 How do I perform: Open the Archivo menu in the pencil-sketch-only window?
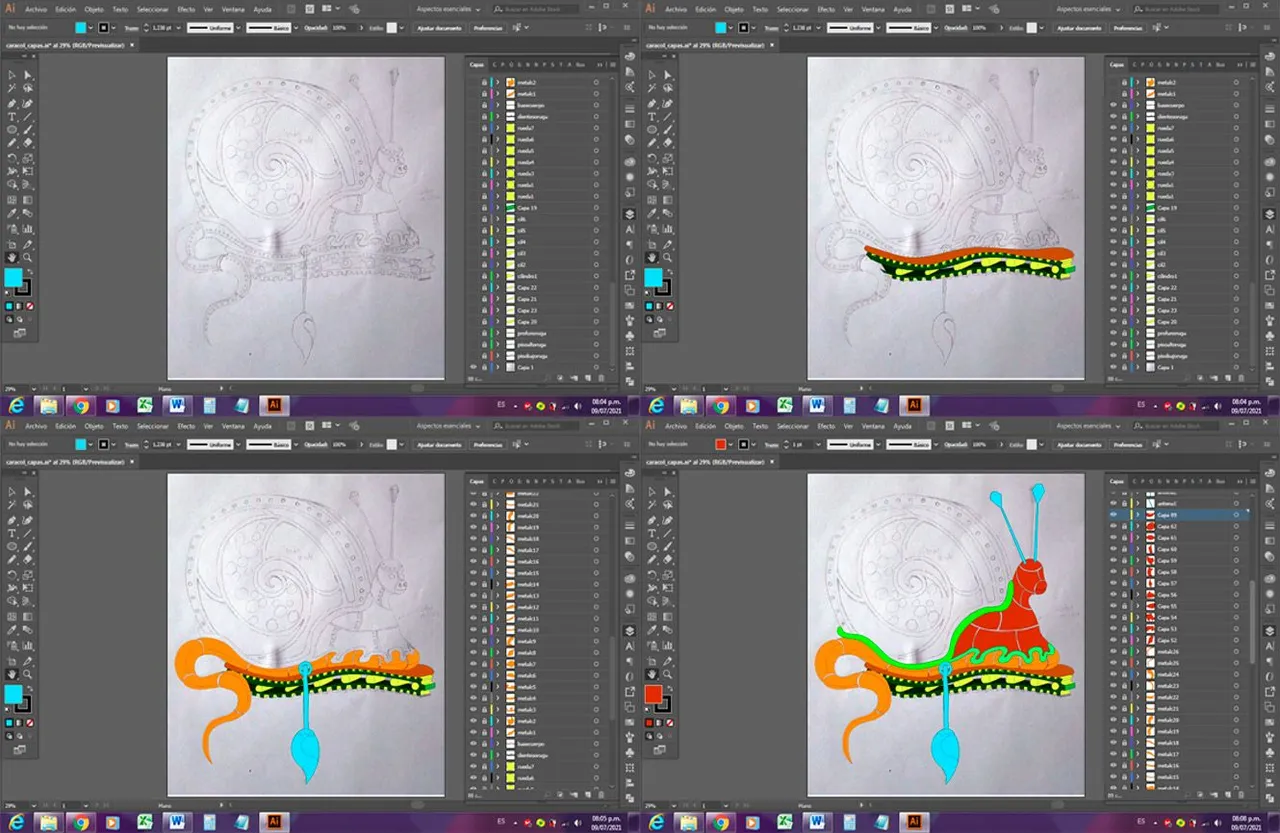point(36,9)
